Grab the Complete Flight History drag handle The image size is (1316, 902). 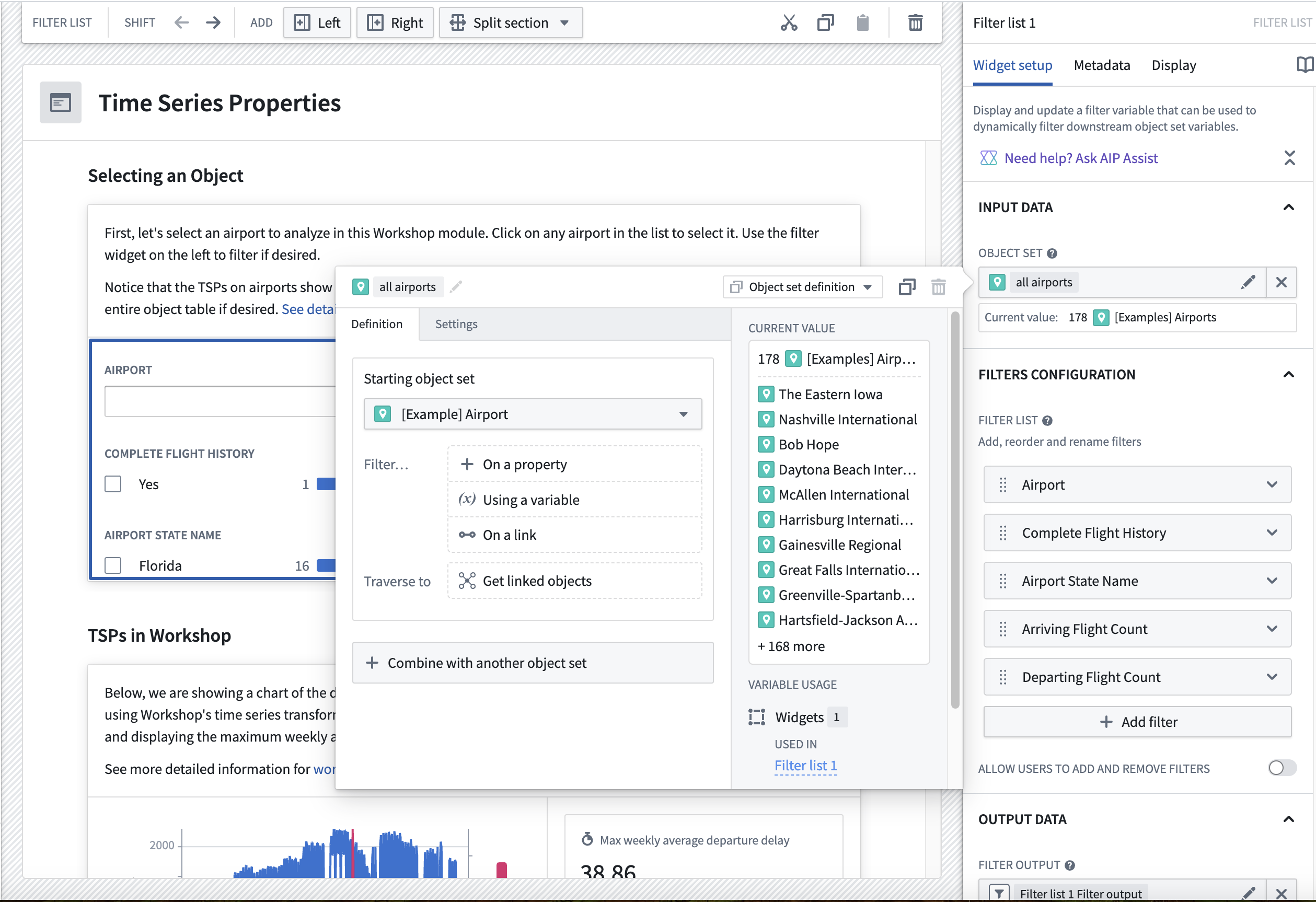1003,533
